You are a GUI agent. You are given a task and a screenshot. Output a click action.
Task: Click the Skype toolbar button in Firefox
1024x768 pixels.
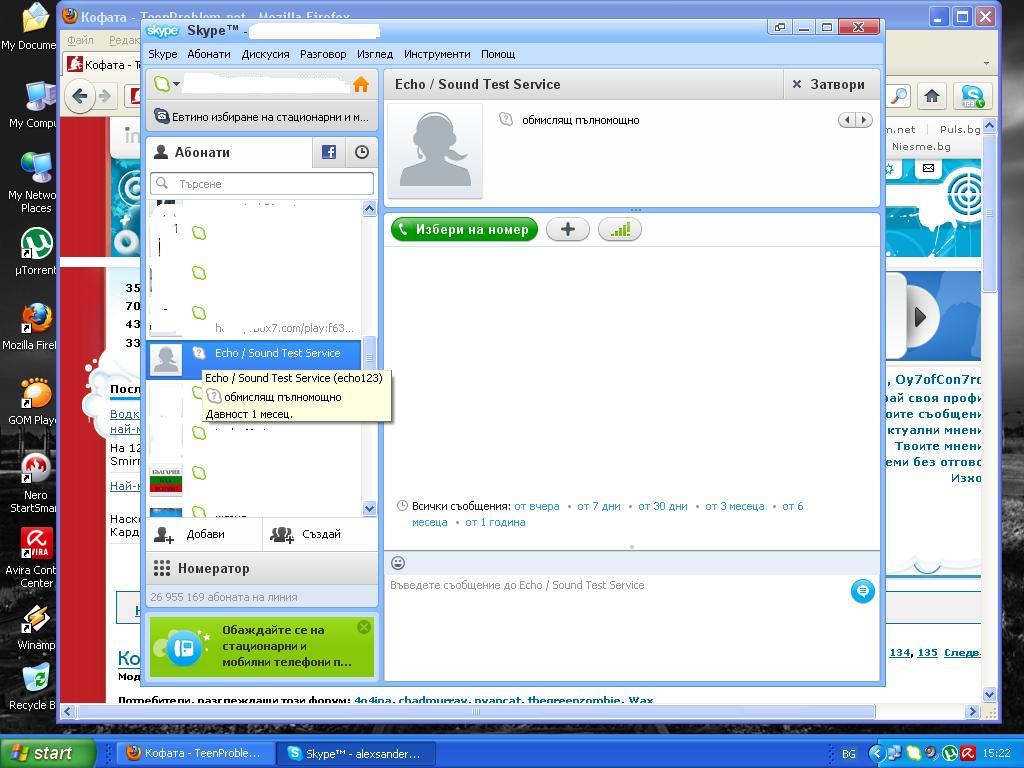[973, 97]
